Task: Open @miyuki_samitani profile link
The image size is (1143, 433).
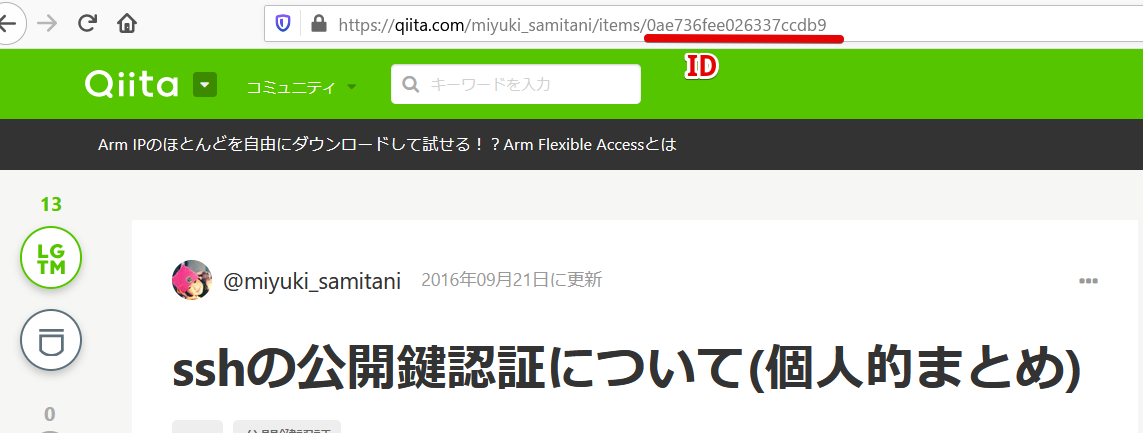Action: 312,281
